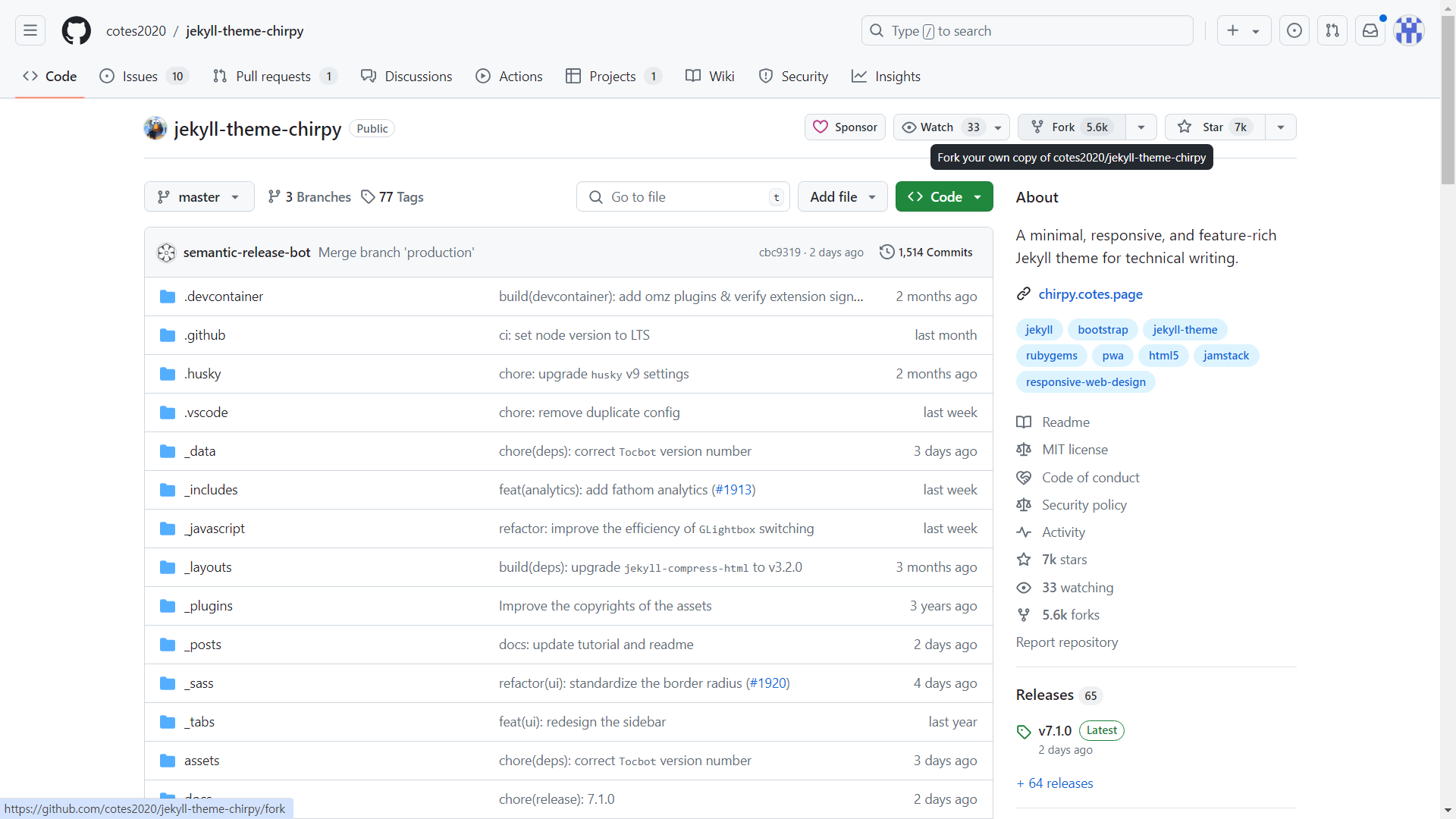Image resolution: width=1456 pixels, height=819 pixels.
Task: Open notifications inbox icon
Action: point(1370,30)
